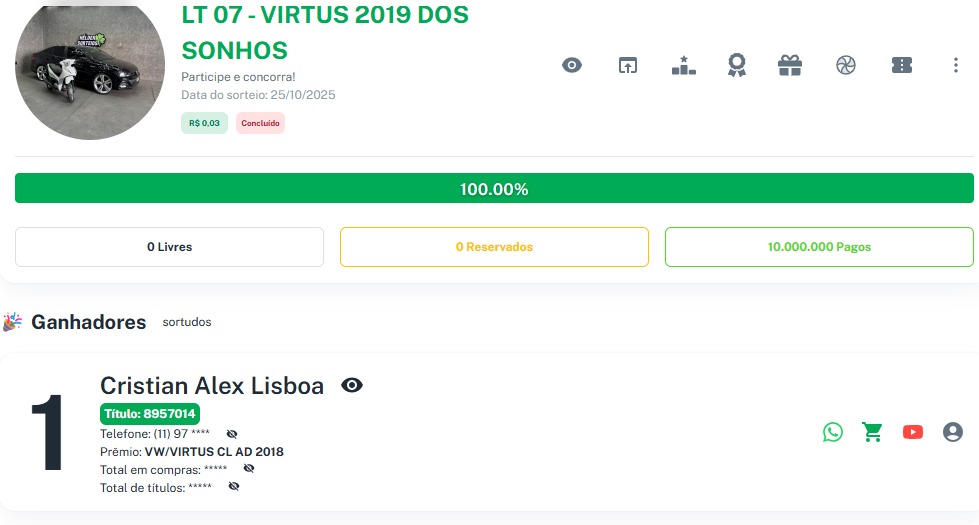Click the eye view icon in raffle header
979x525 pixels.
(x=572, y=66)
